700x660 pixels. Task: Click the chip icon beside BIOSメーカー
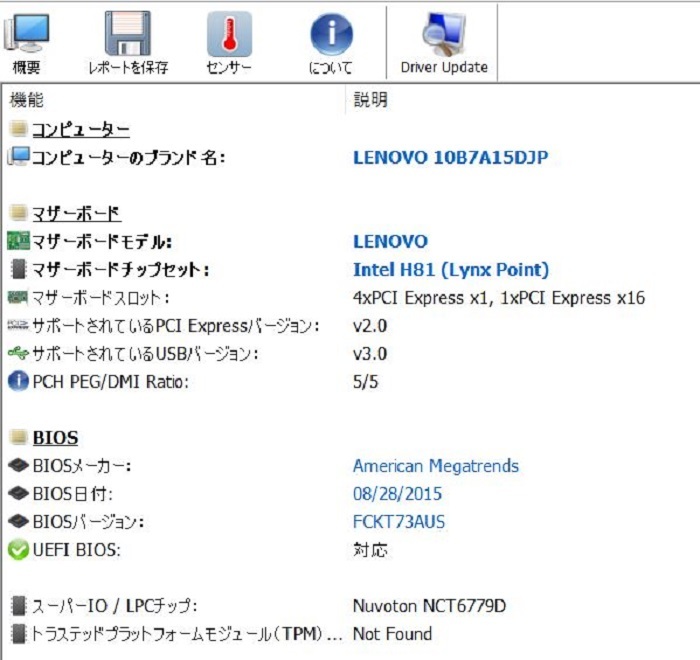point(18,465)
